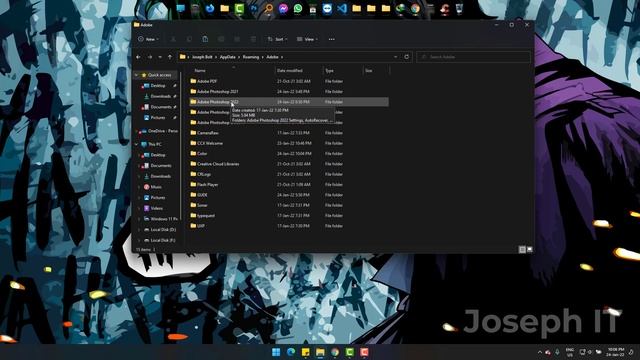Open the Windows Start menu

coord(276,352)
